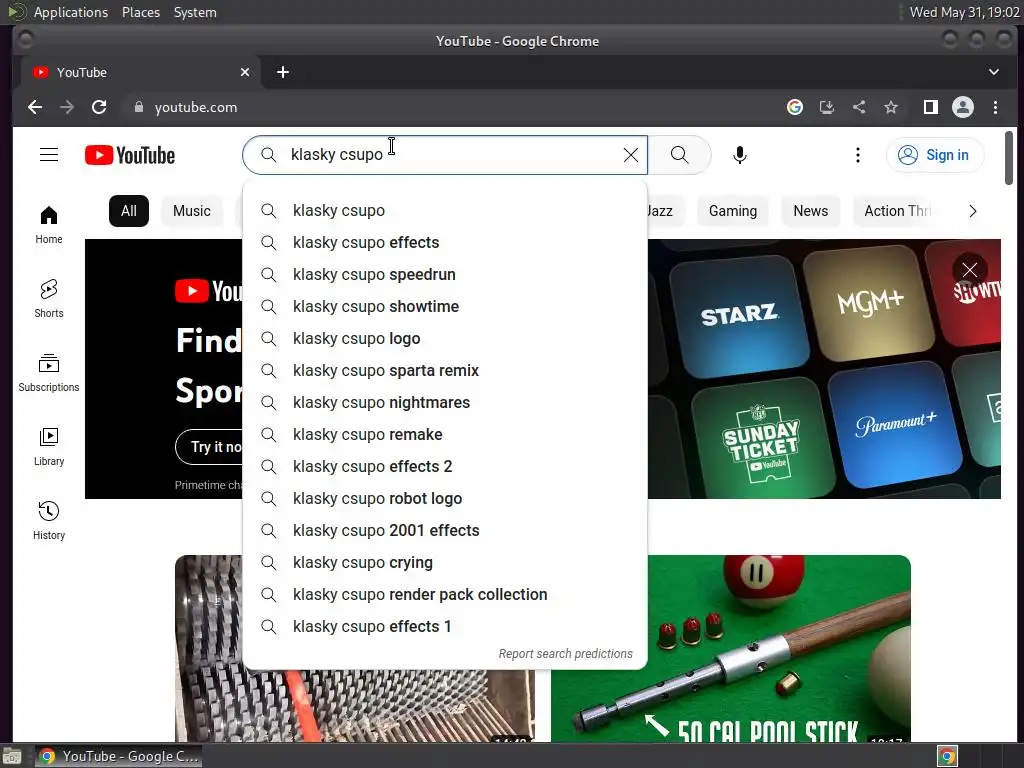This screenshot has width=1024, height=768.
Task: Choose suggestion "klasky csupo crying"
Action: click(x=445, y=562)
